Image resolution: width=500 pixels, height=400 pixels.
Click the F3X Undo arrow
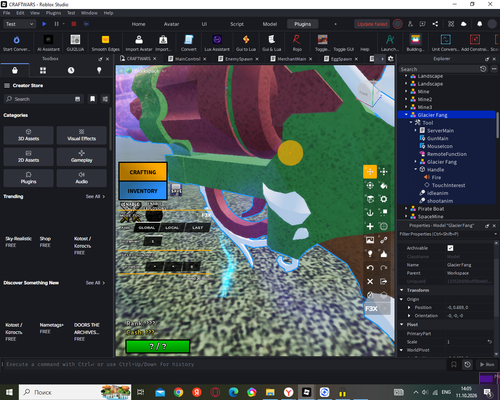[x=370, y=268]
